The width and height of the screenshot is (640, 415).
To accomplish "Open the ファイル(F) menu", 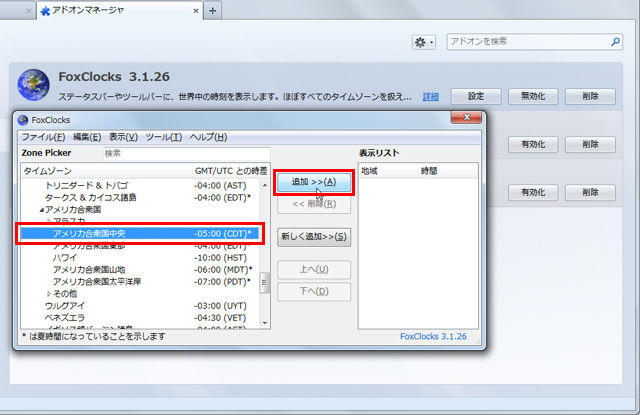I will pyautogui.click(x=43, y=137).
